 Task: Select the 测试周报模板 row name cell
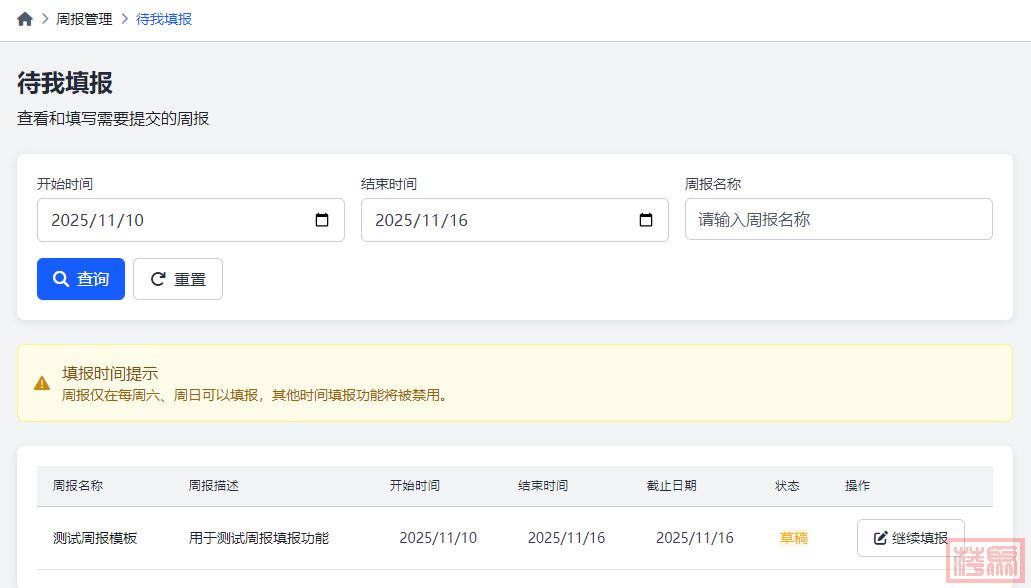(x=95, y=538)
